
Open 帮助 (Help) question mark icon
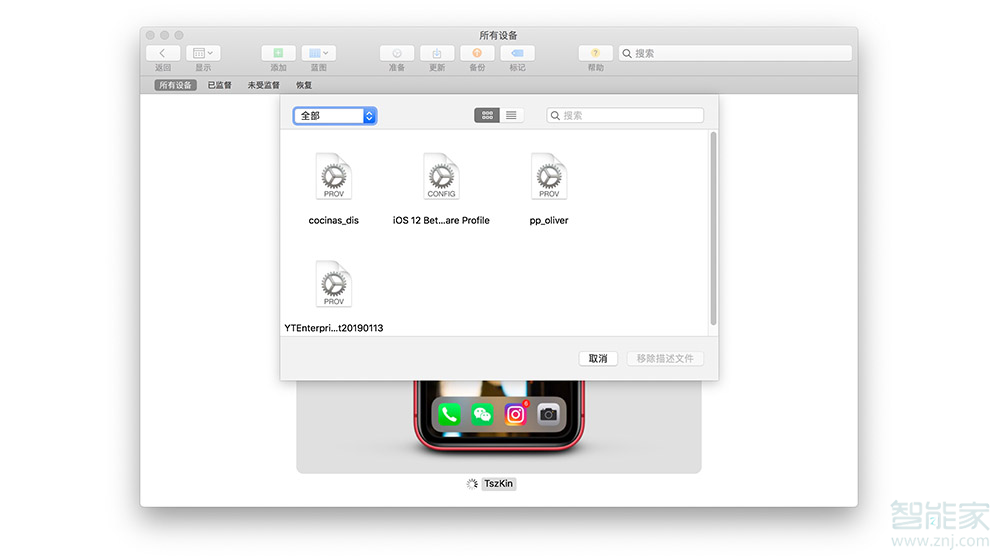click(x=596, y=53)
